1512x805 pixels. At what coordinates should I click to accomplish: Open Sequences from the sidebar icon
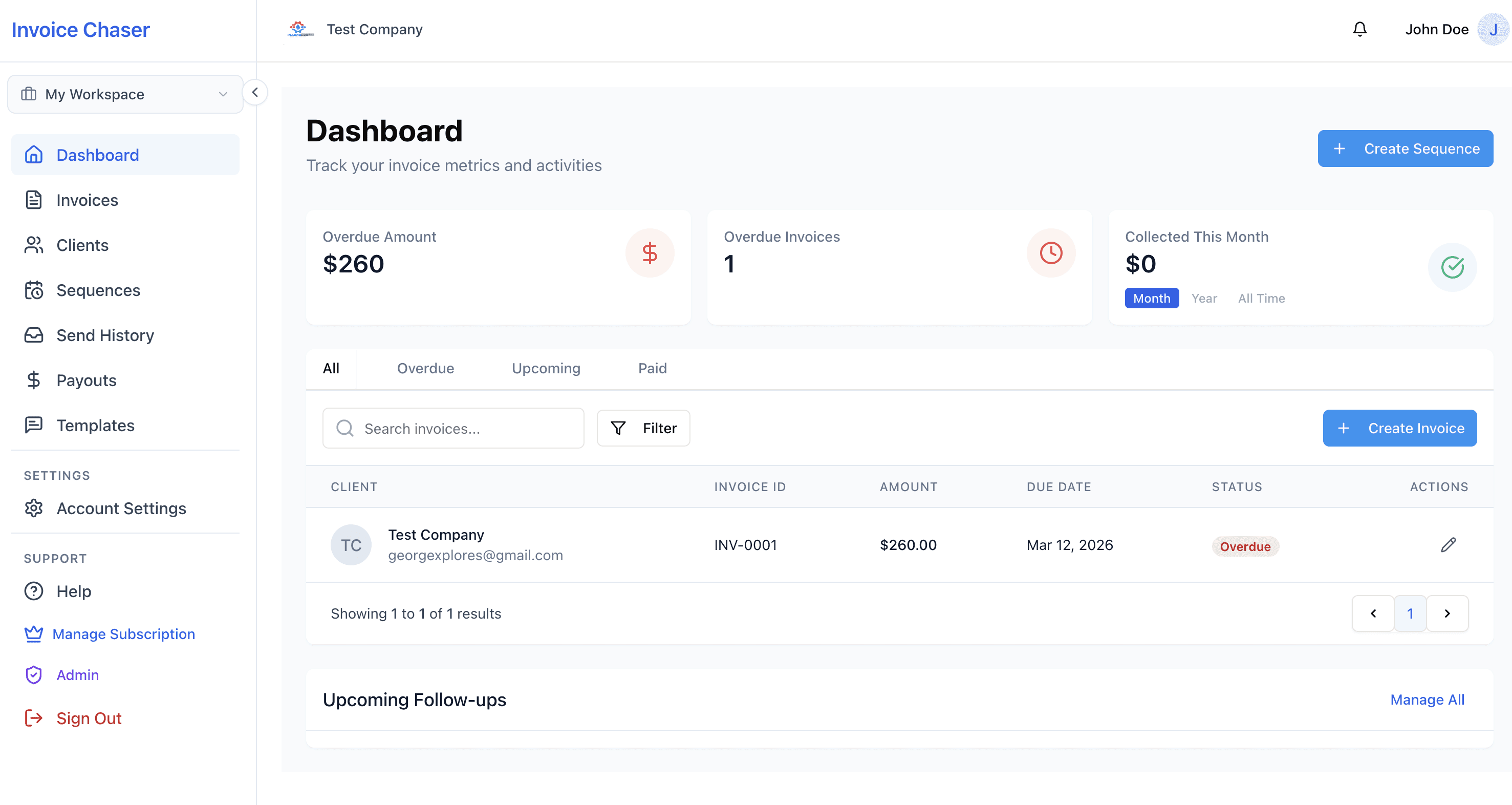coord(34,290)
